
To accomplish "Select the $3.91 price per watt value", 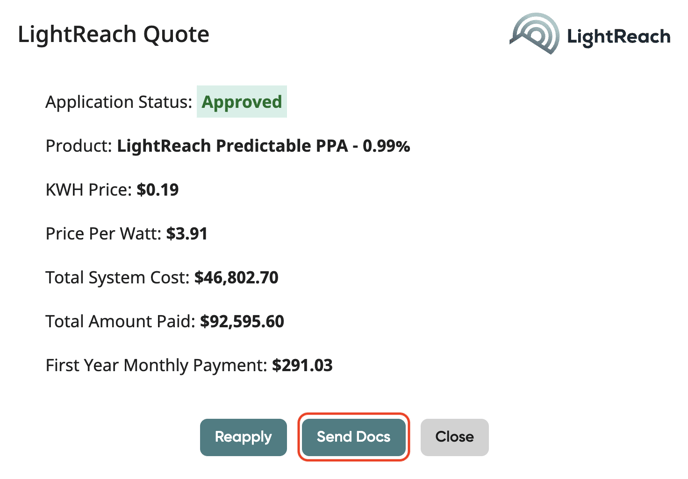I will coord(186,233).
